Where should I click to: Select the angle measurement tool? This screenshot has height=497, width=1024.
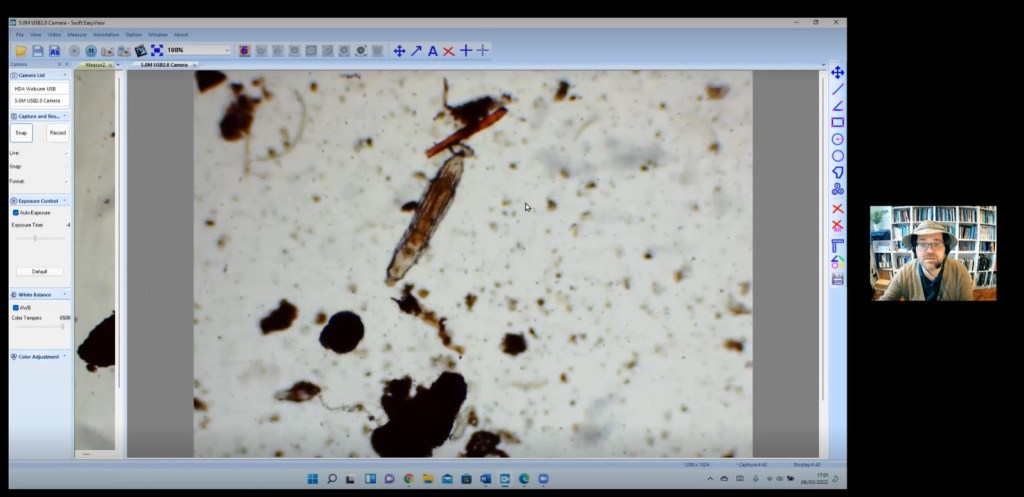pos(837,106)
